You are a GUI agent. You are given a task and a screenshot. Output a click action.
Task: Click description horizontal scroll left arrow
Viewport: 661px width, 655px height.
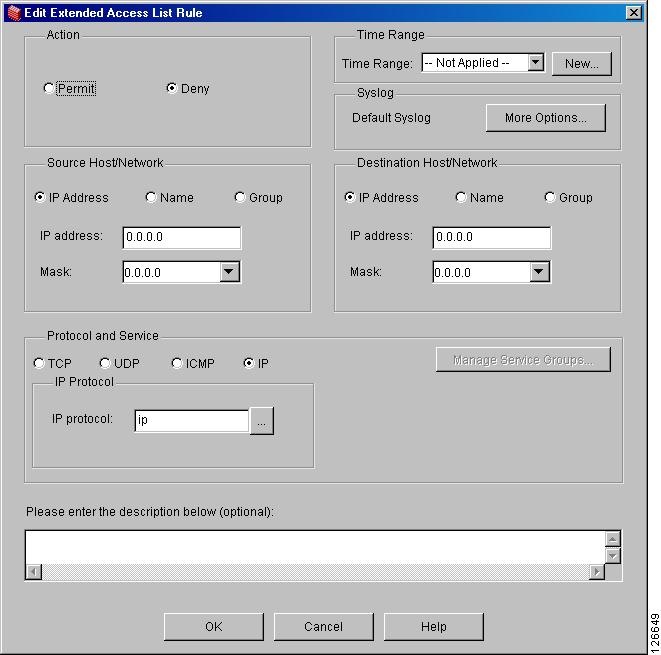coord(34,572)
